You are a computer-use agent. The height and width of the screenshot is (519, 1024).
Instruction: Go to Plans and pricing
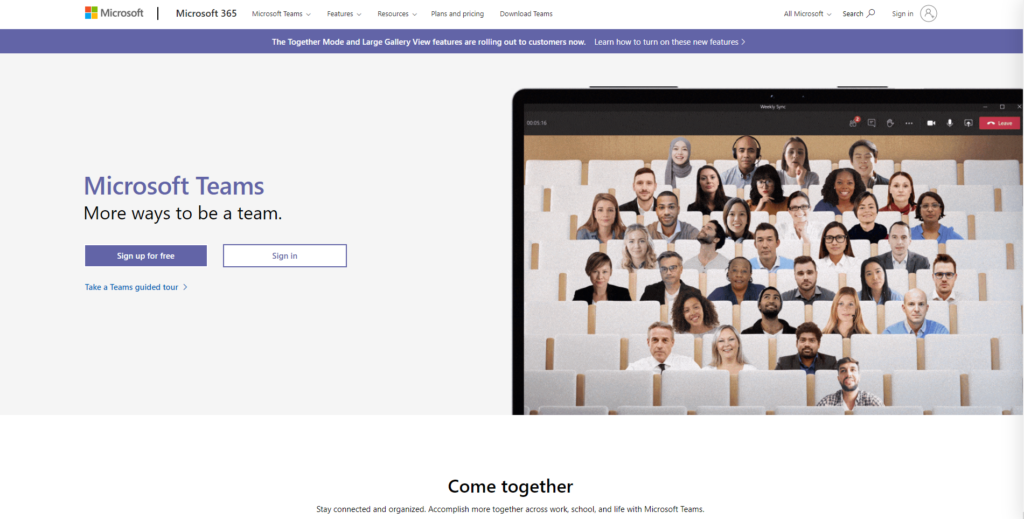tap(457, 14)
